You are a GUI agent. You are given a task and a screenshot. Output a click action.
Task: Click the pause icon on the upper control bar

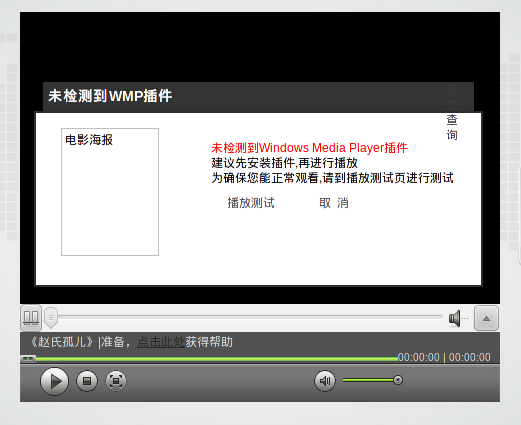[x=31, y=318]
